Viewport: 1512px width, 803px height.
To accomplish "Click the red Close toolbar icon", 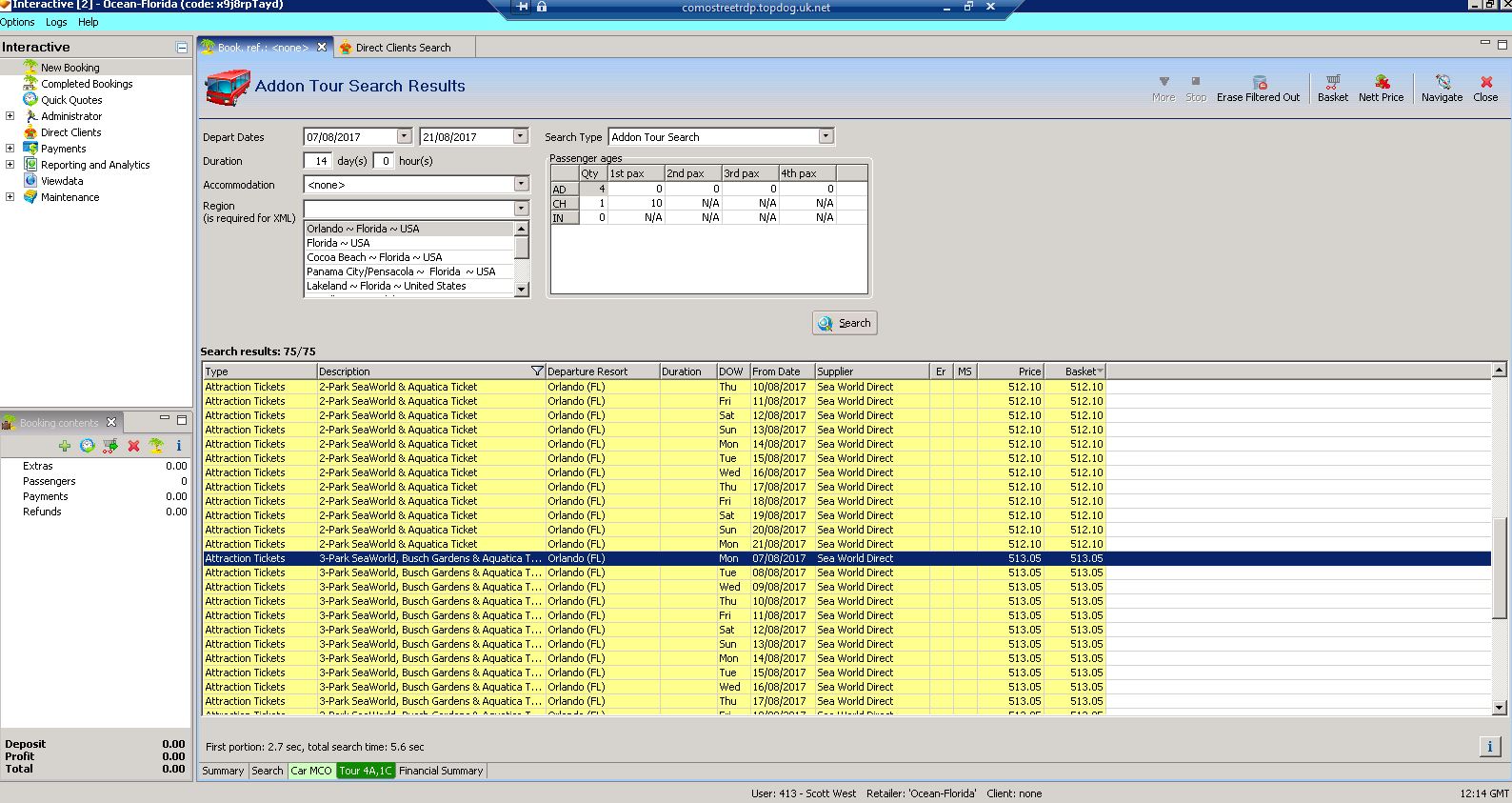I will pos(1485,88).
